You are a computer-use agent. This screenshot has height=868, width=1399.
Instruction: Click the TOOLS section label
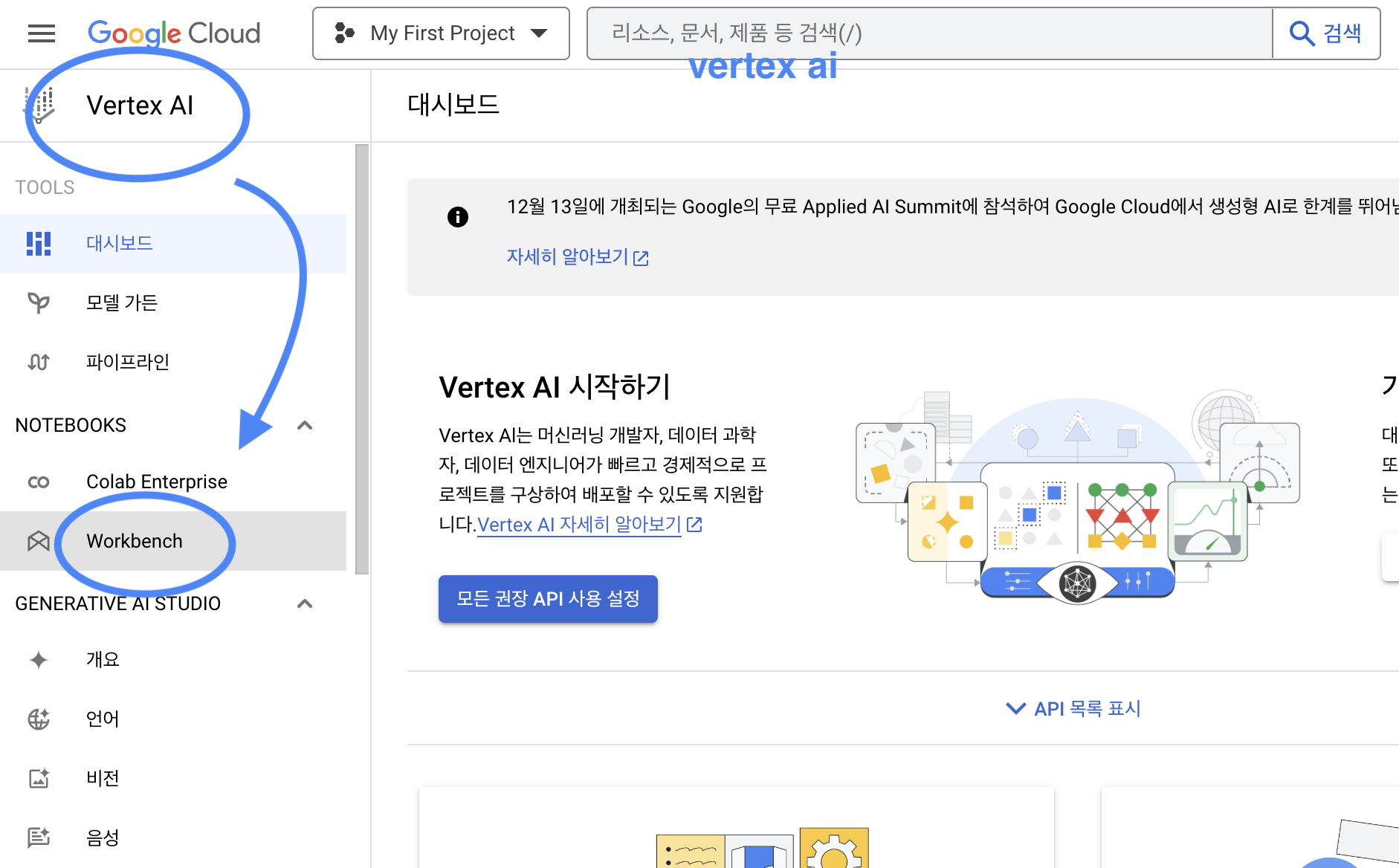point(45,187)
